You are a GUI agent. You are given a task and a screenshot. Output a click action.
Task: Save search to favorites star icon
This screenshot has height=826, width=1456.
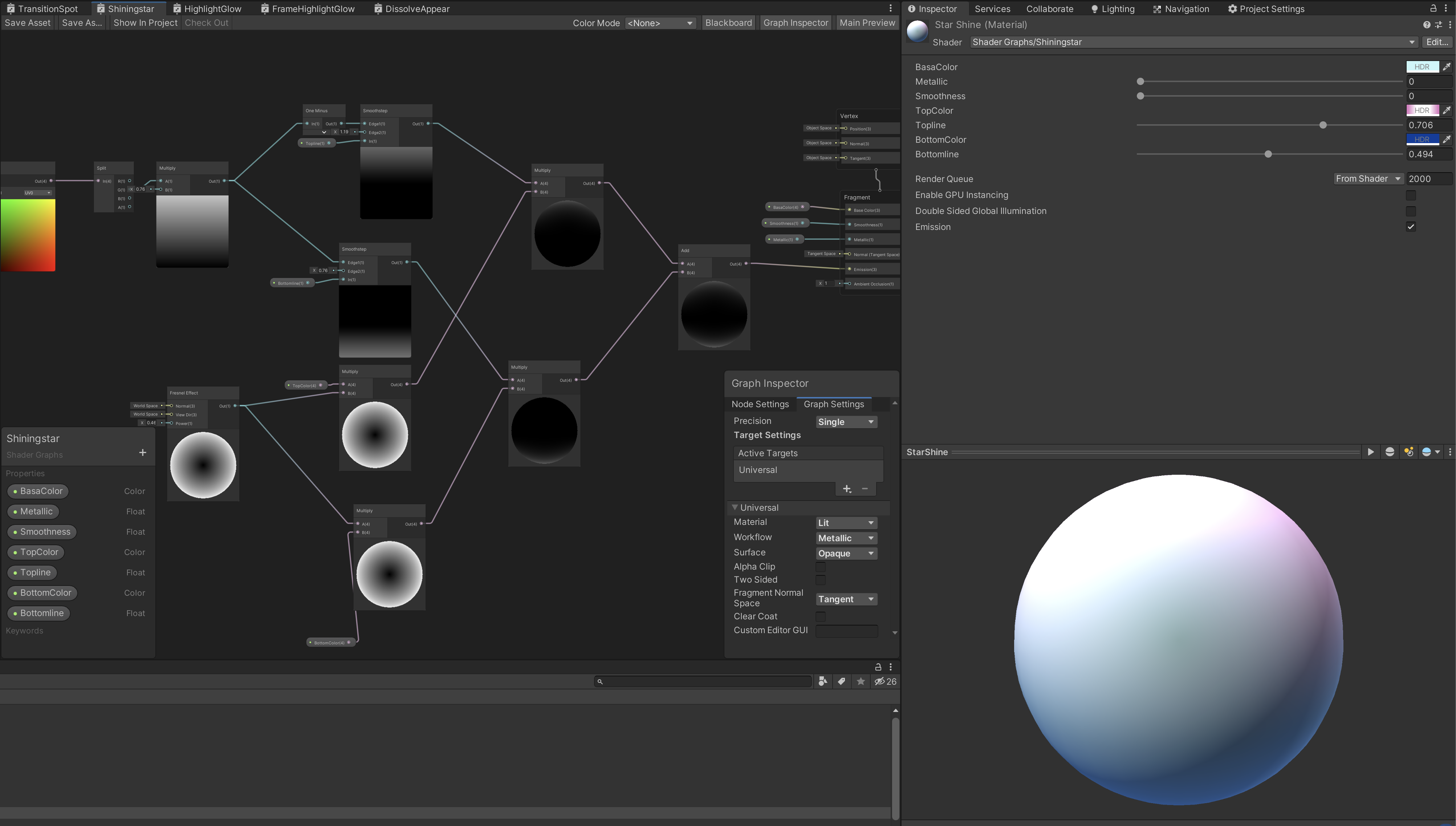pos(861,681)
